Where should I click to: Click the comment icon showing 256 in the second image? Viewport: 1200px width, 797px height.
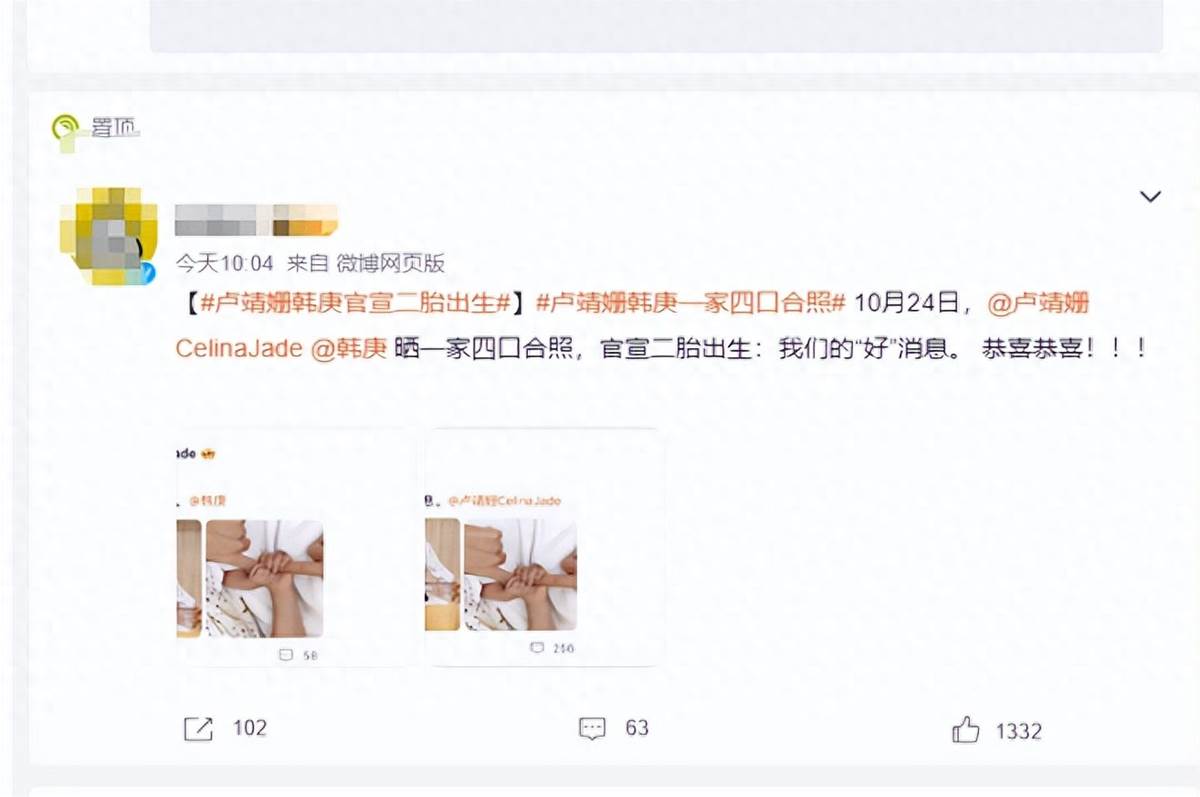537,648
